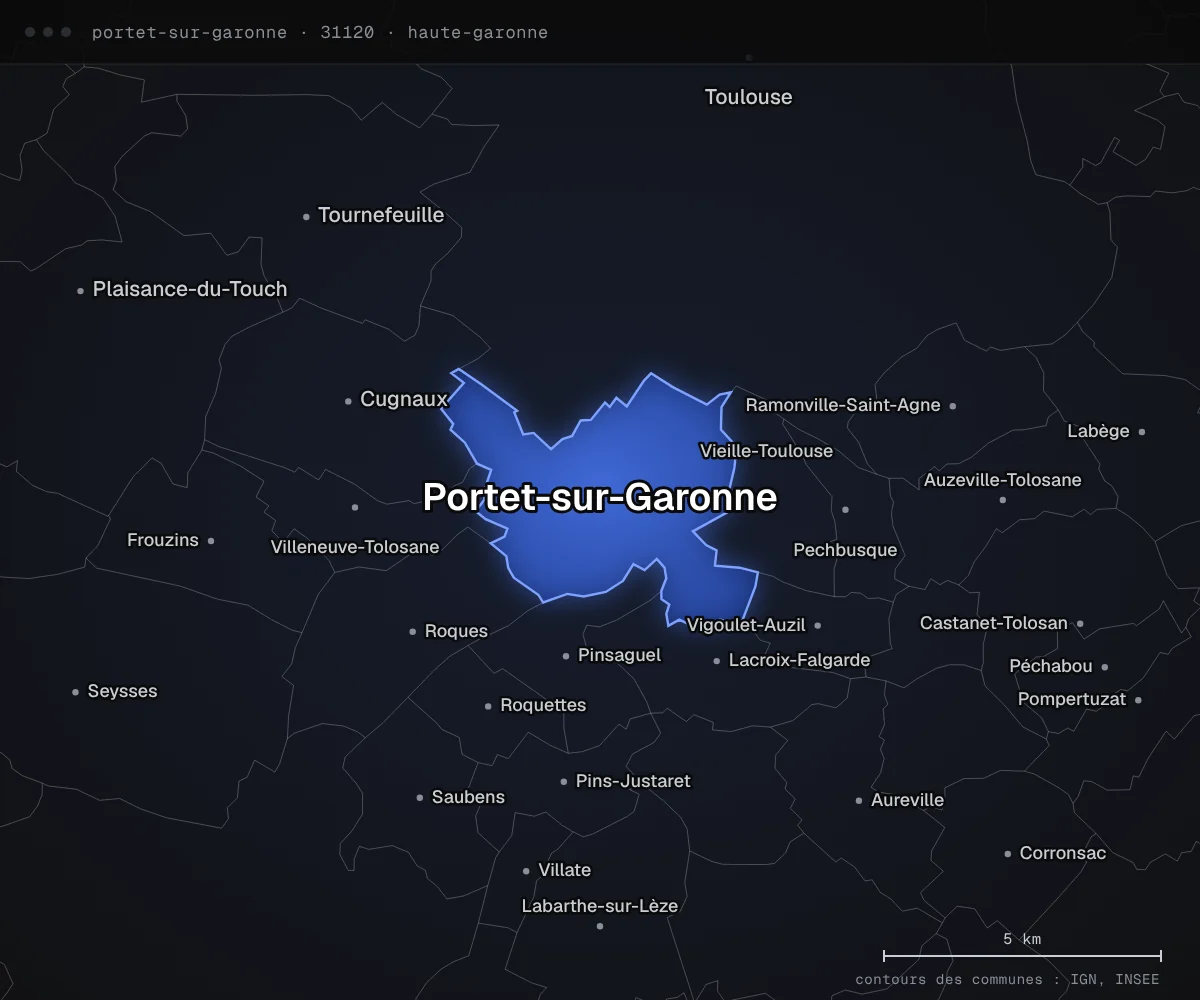Click the contours des communes attribution text
This screenshot has width=1200, height=1000.
[x=1007, y=980]
